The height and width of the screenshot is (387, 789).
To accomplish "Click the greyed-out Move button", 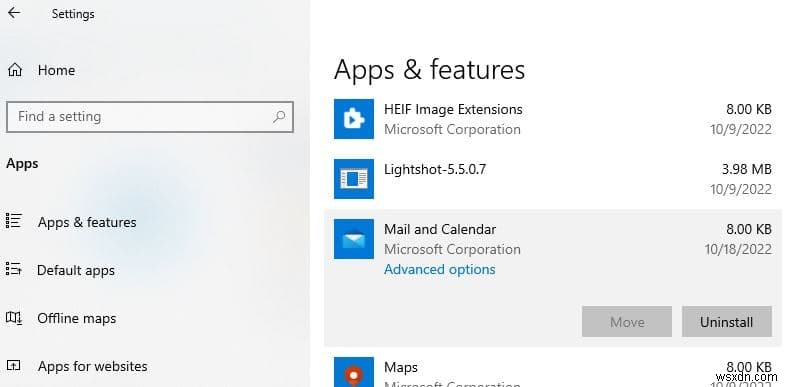I will (627, 322).
